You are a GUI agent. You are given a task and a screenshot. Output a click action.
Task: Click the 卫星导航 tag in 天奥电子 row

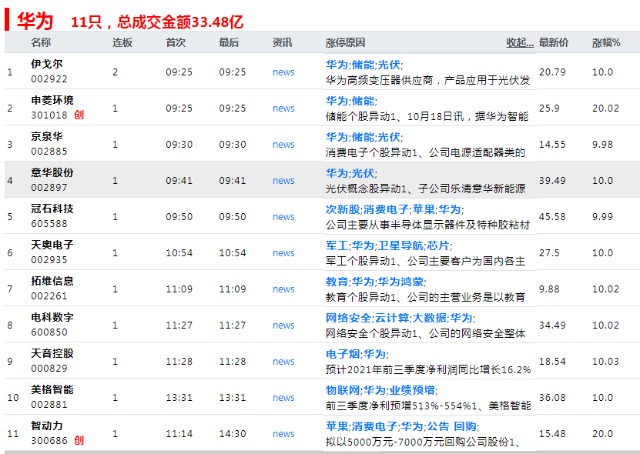click(400, 245)
